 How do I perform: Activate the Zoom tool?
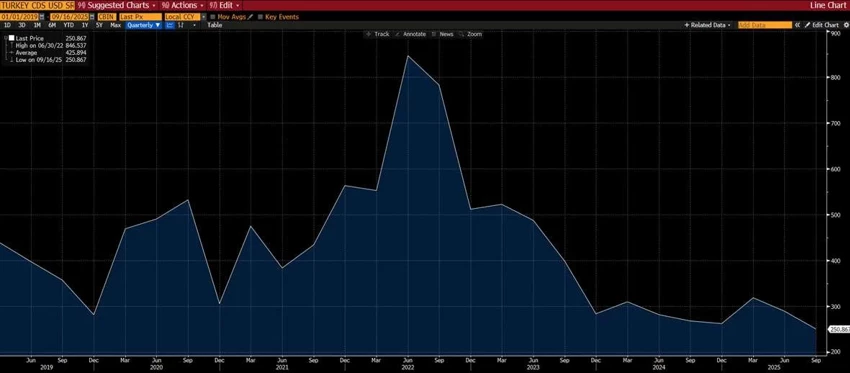tap(470, 34)
